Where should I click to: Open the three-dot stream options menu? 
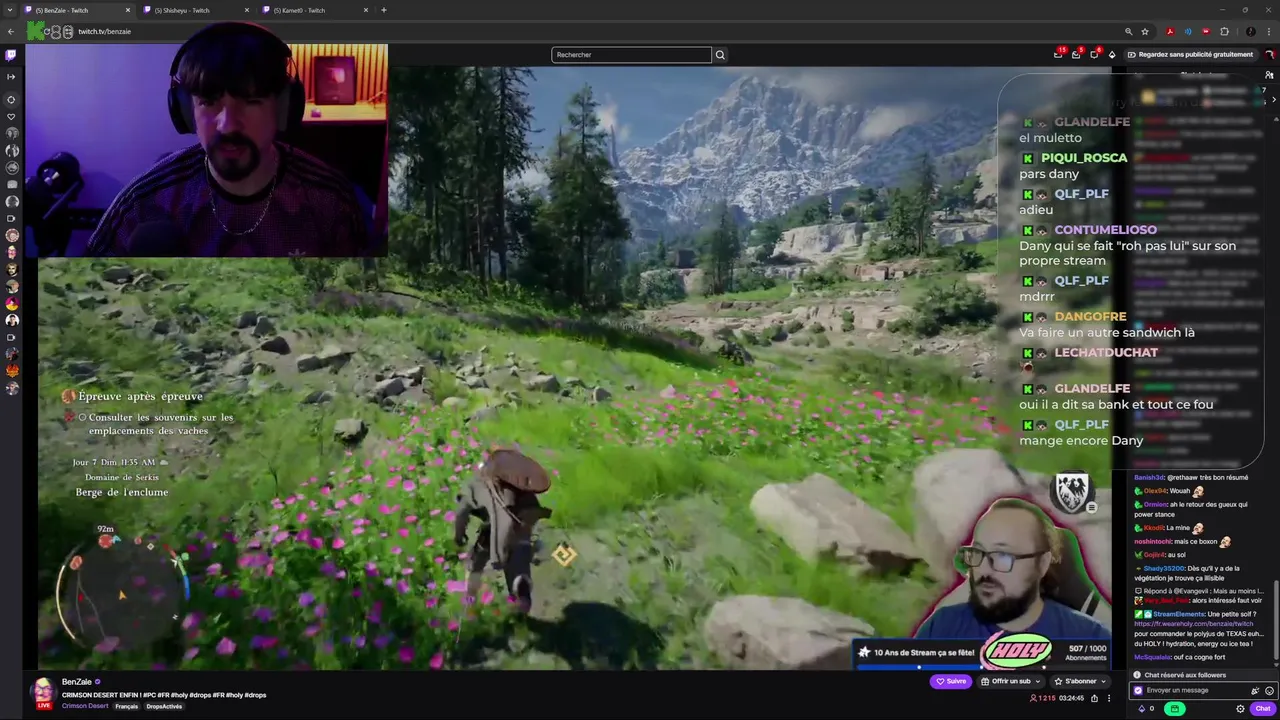click(x=1108, y=698)
